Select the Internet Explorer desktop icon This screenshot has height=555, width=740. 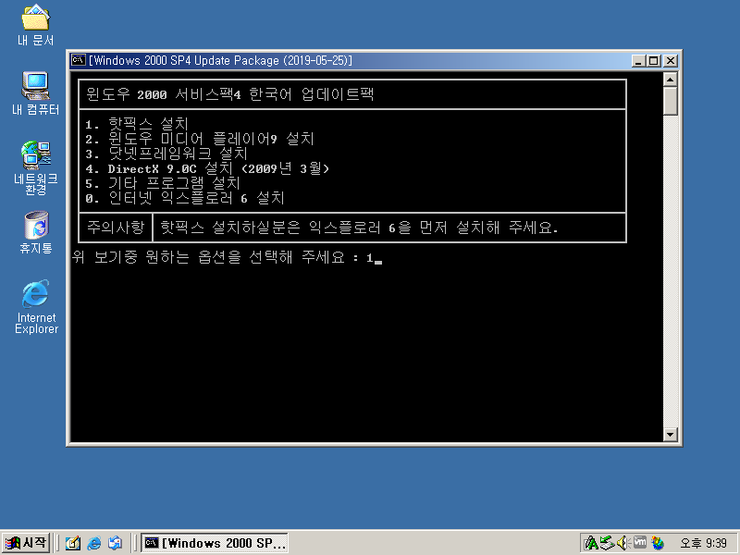pyautogui.click(x=36, y=307)
